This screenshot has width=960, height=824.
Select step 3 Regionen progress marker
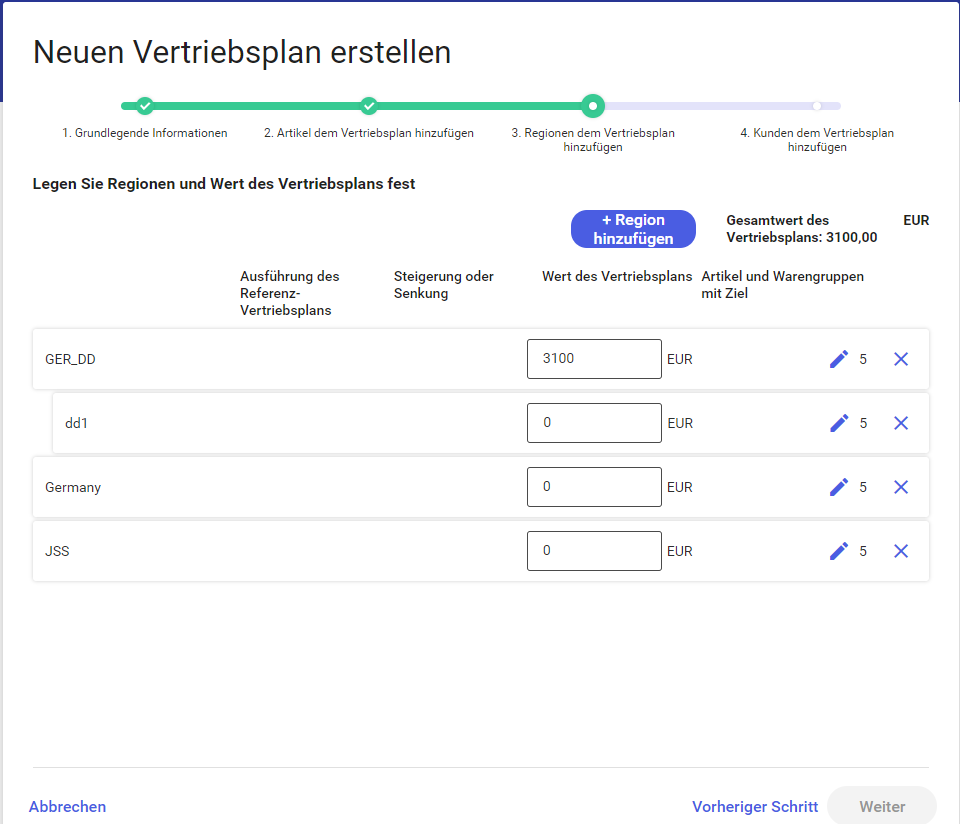coord(593,106)
